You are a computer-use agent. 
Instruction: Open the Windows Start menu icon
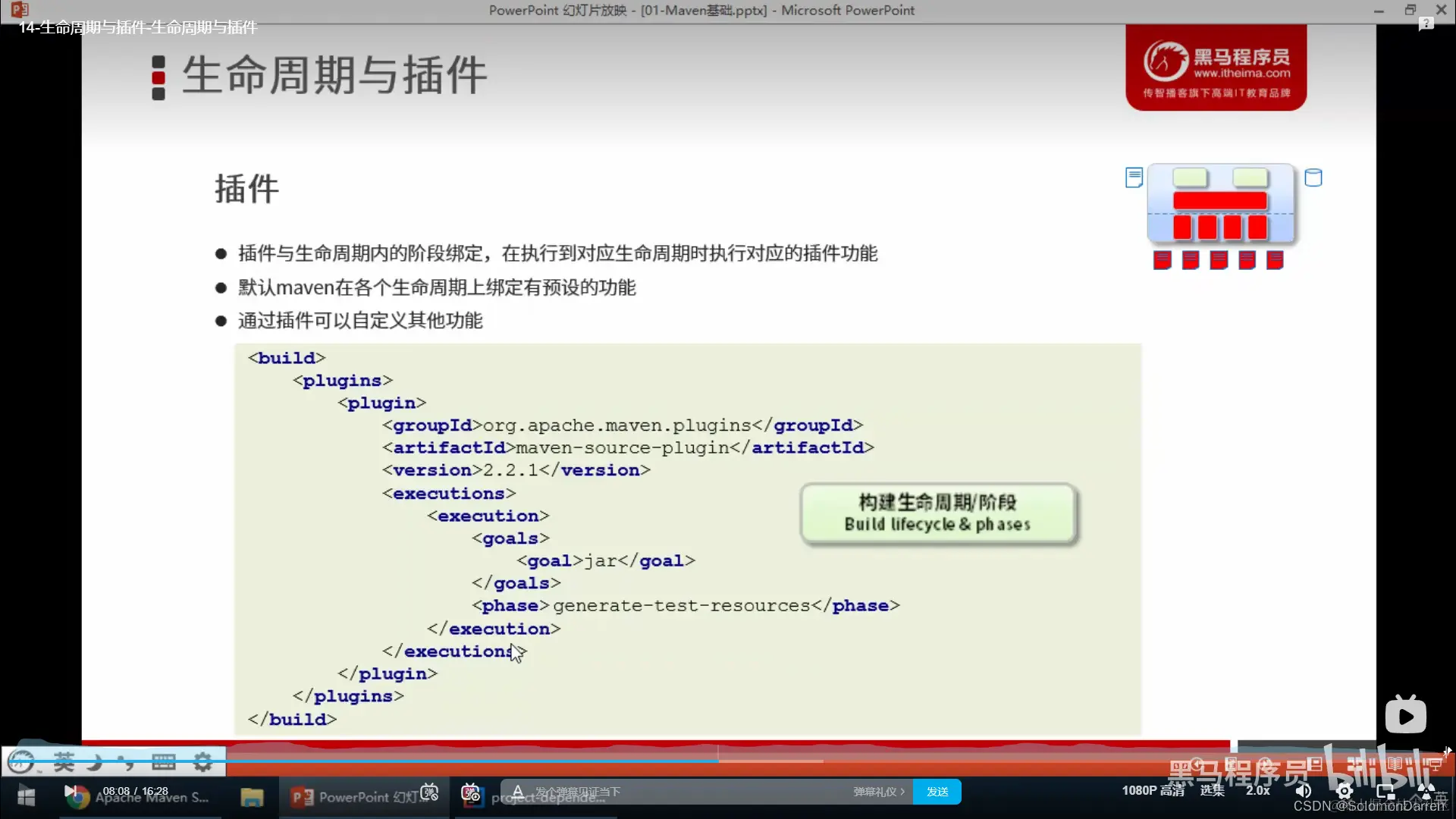tap(26, 797)
